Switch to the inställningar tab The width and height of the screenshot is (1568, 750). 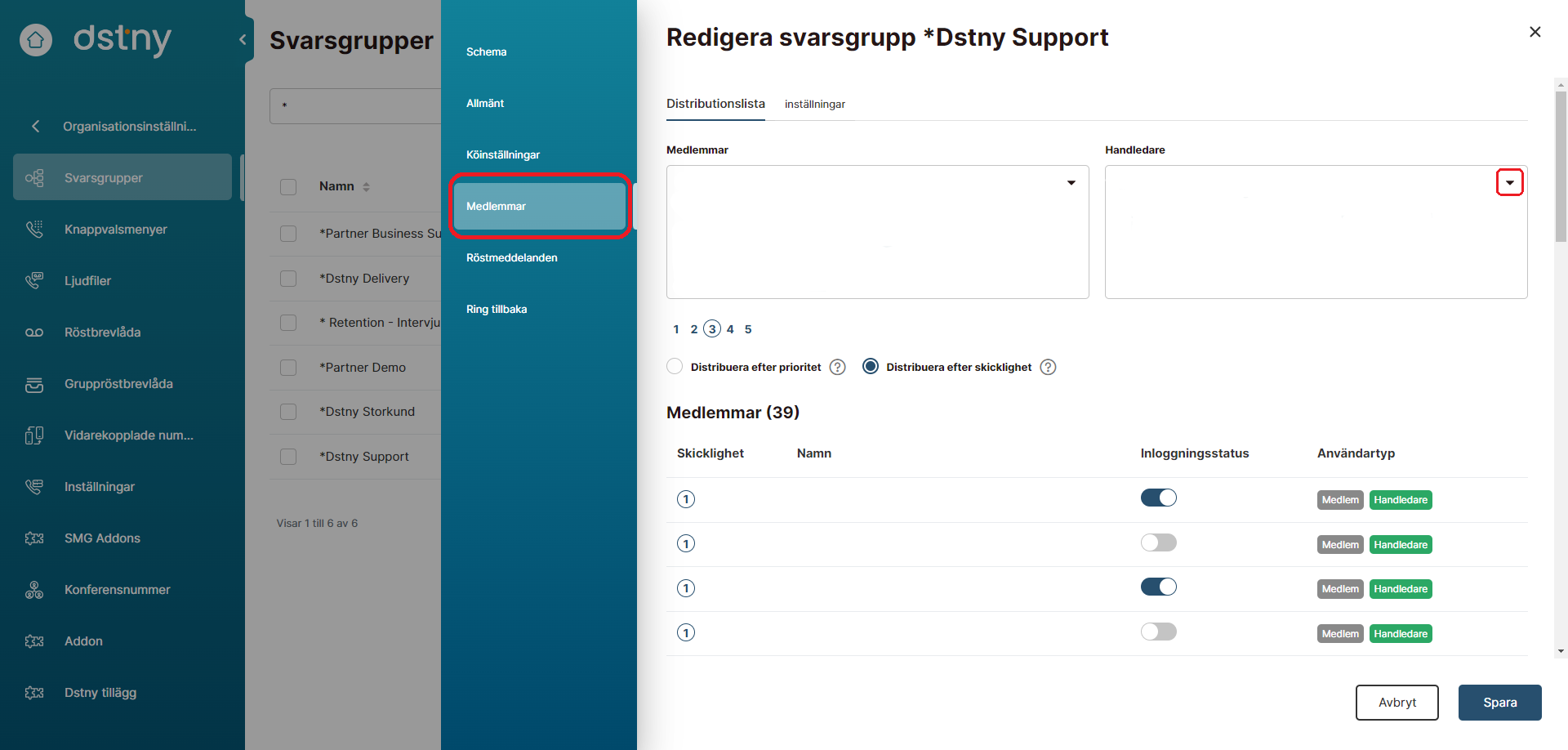814,105
